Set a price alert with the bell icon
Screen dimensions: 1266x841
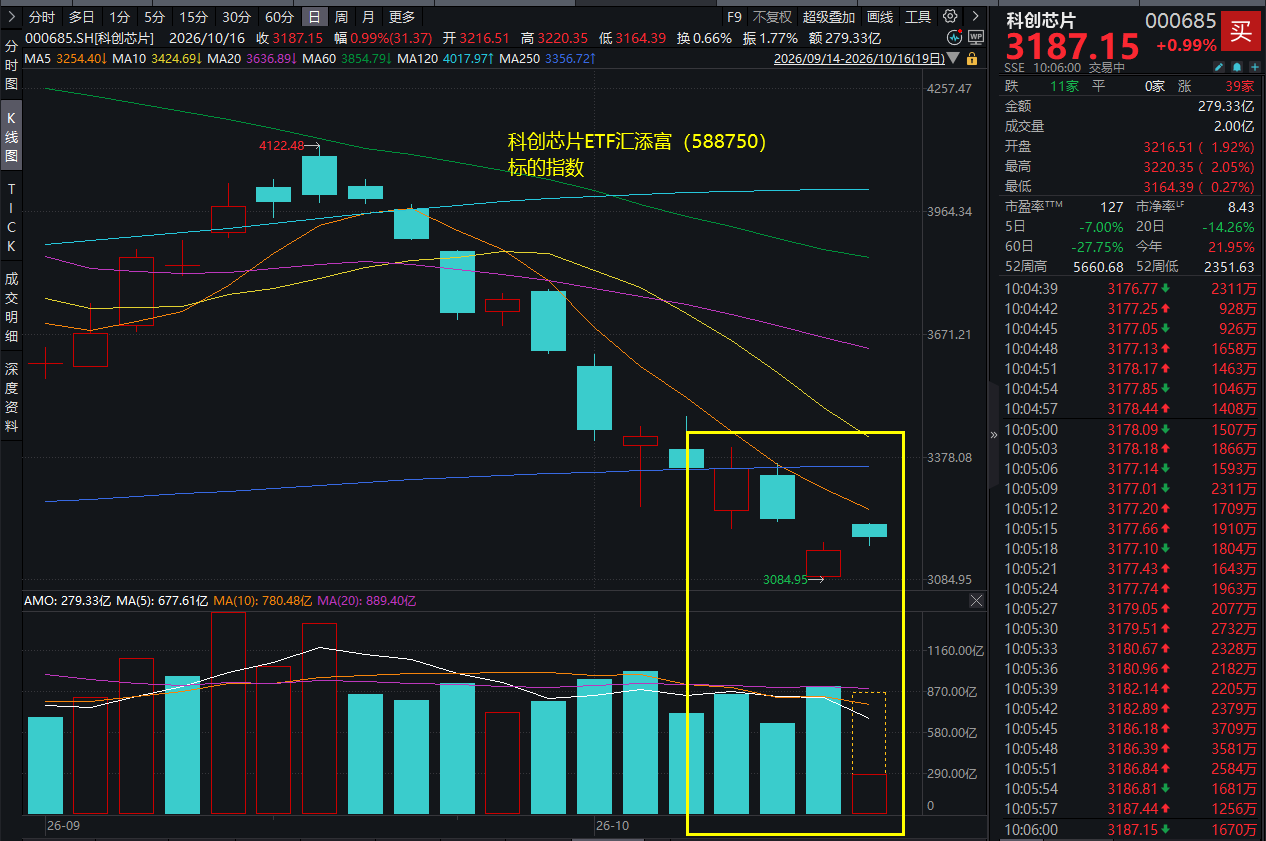pyautogui.click(x=1237, y=67)
